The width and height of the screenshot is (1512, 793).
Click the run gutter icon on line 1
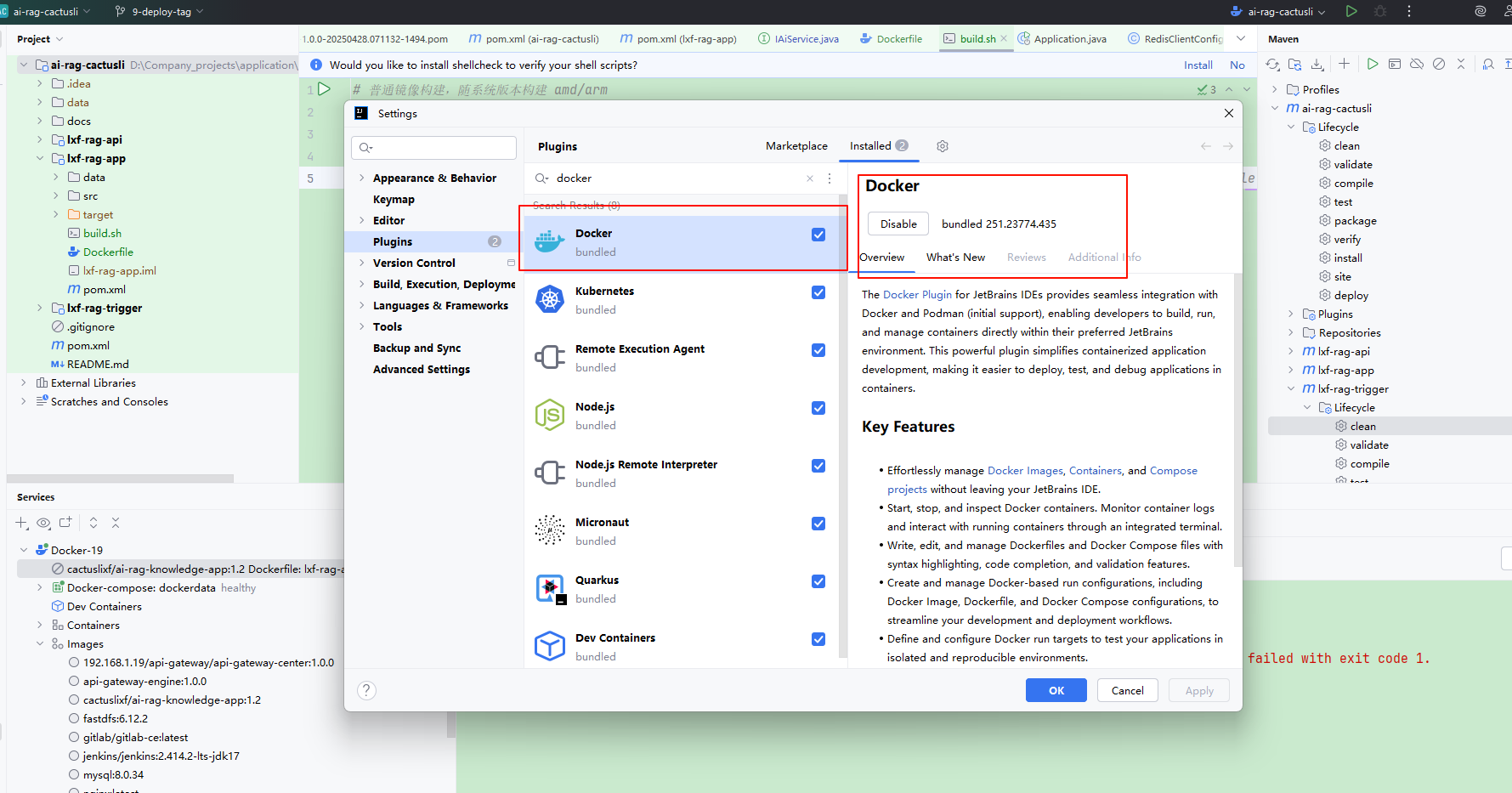tap(324, 89)
